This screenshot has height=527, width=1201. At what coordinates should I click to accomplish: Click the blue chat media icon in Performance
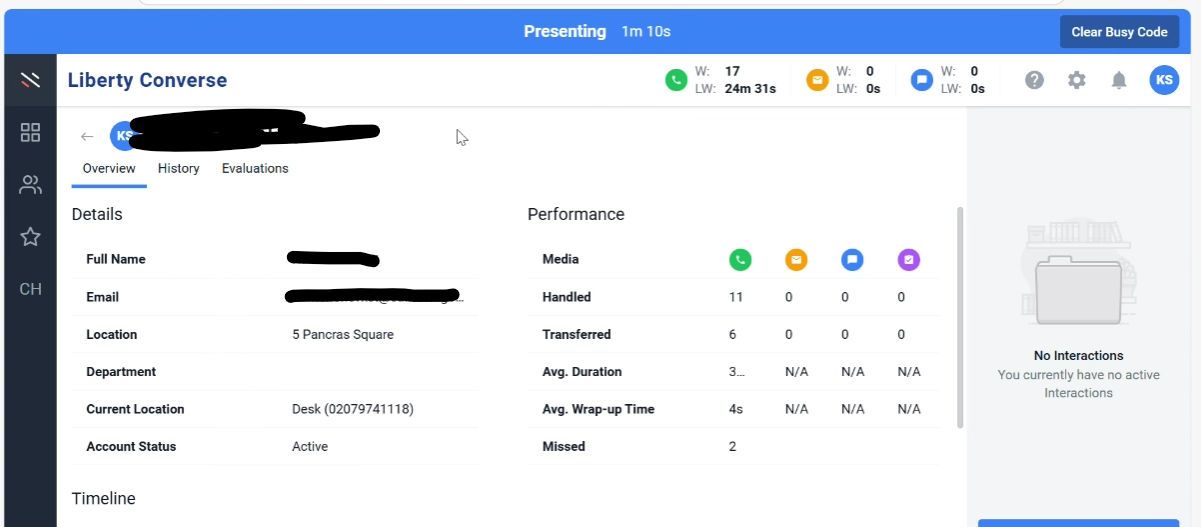click(x=852, y=260)
